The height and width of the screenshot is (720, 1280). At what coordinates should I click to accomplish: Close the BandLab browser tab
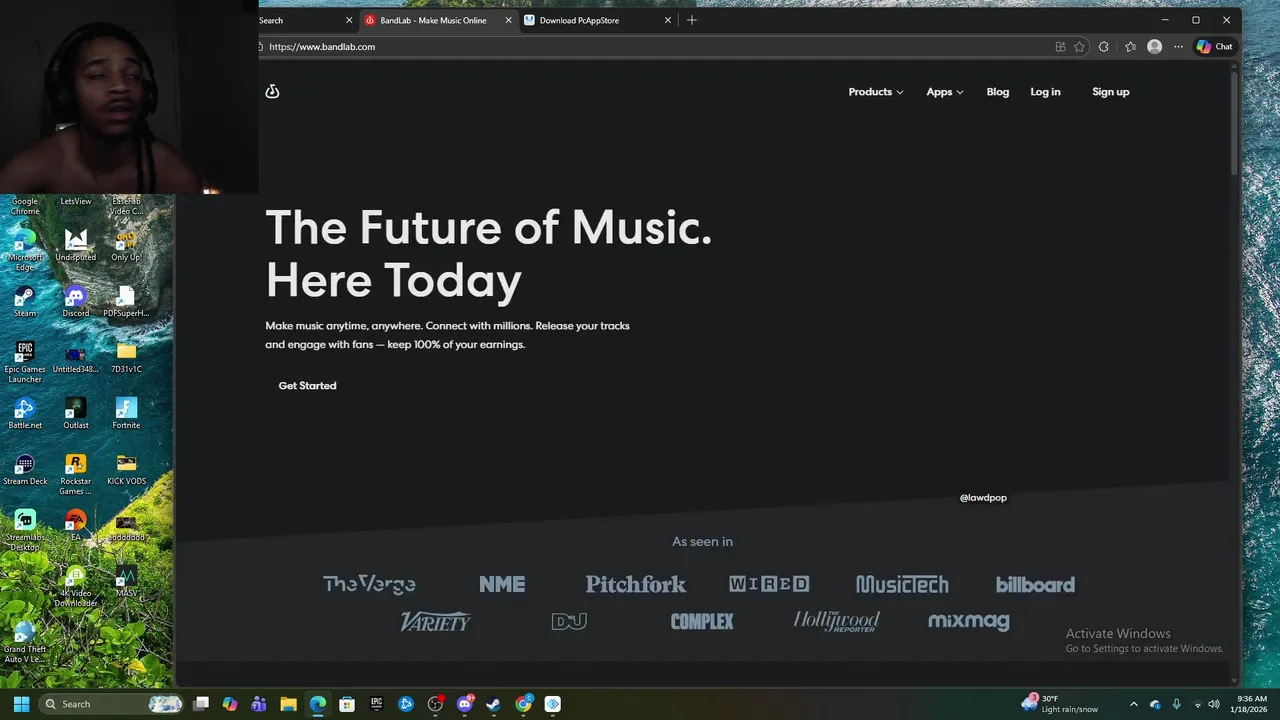(x=508, y=20)
